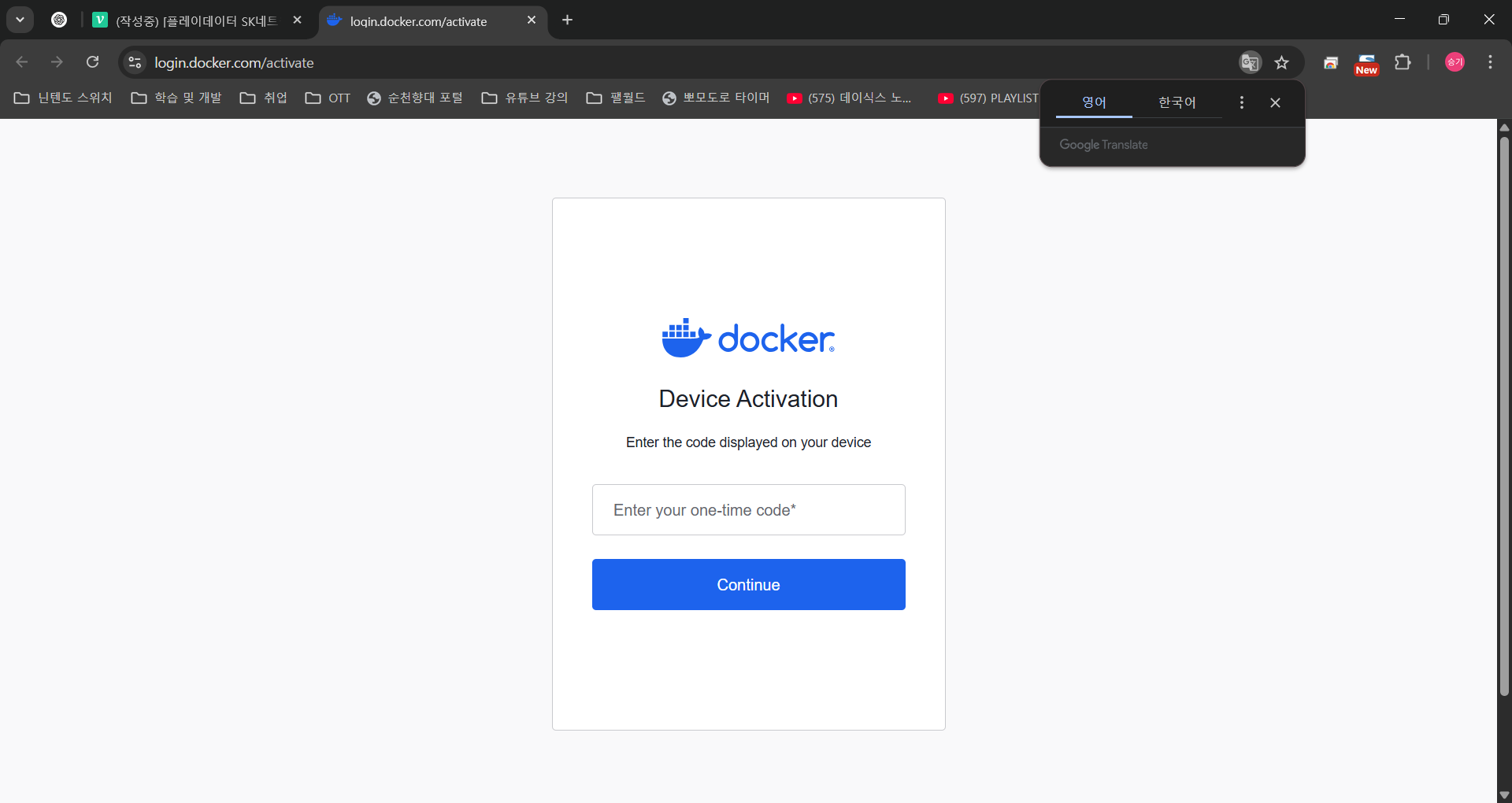This screenshot has height=803, width=1512.
Task: Click the blue Continue button
Action: [x=748, y=584]
